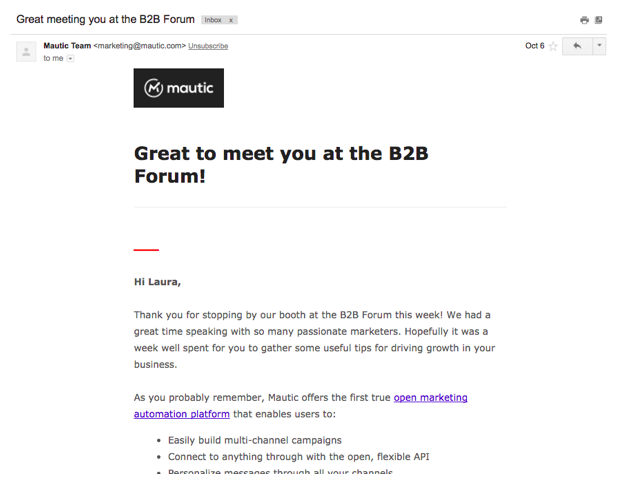Screen dimensions: 628x477
Task: Click the email subject line at top
Action: [105, 19]
